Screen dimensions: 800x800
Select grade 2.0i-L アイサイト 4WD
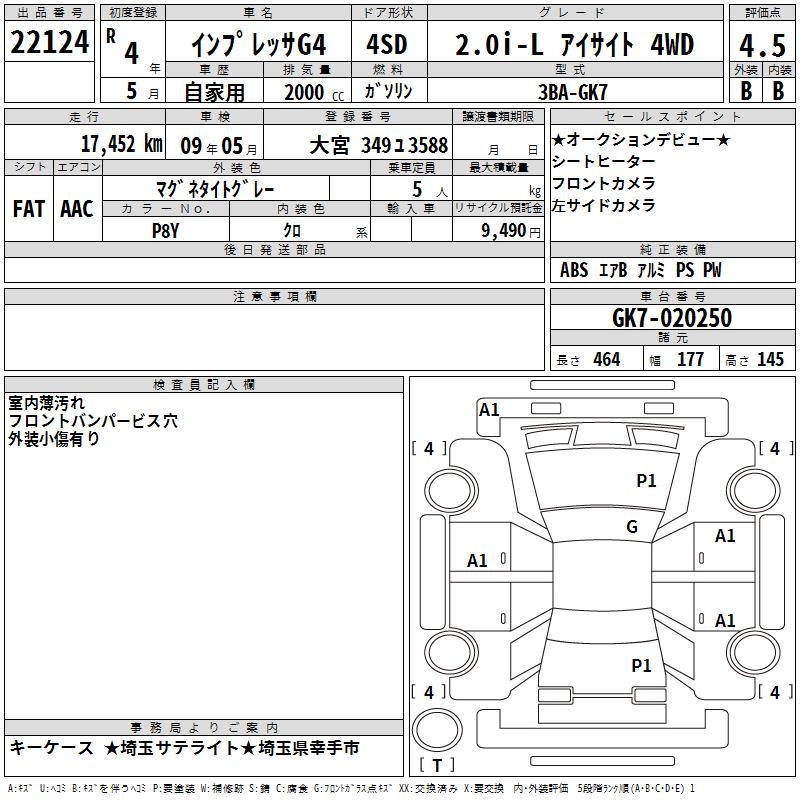pos(574,44)
